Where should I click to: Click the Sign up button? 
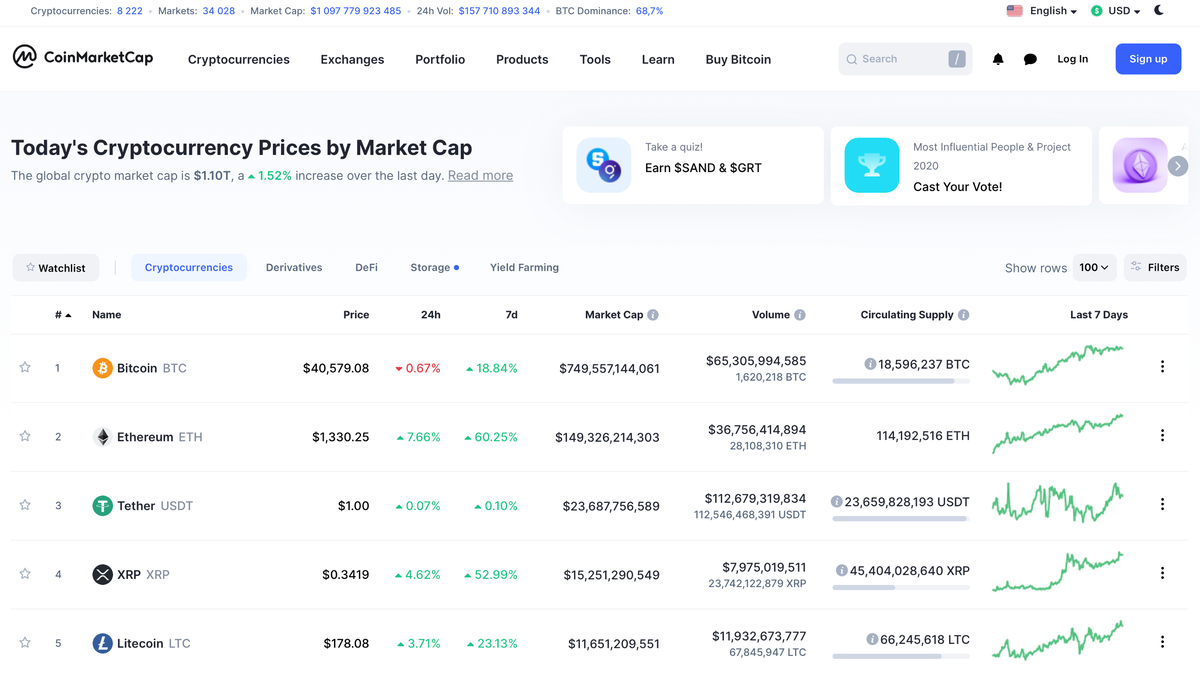click(1147, 59)
